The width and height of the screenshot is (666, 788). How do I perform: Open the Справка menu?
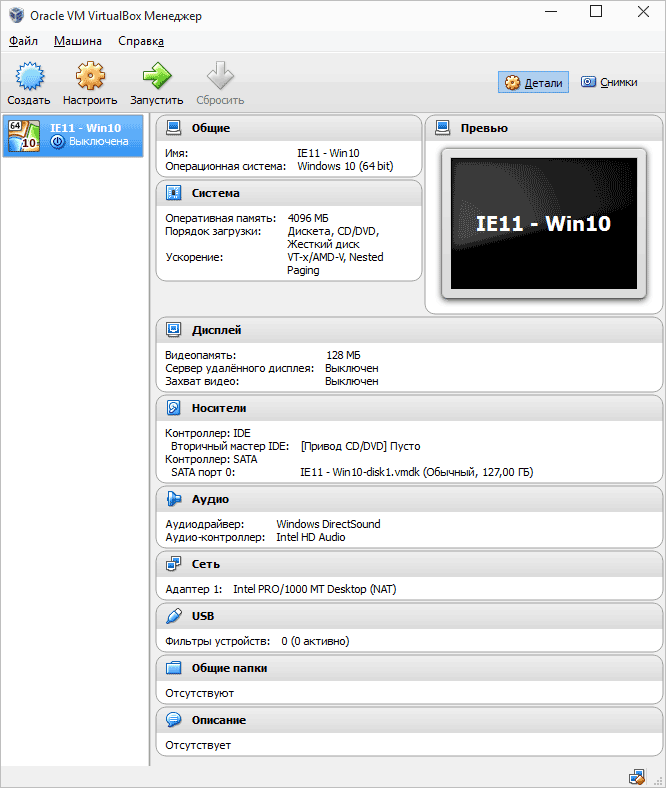click(141, 41)
